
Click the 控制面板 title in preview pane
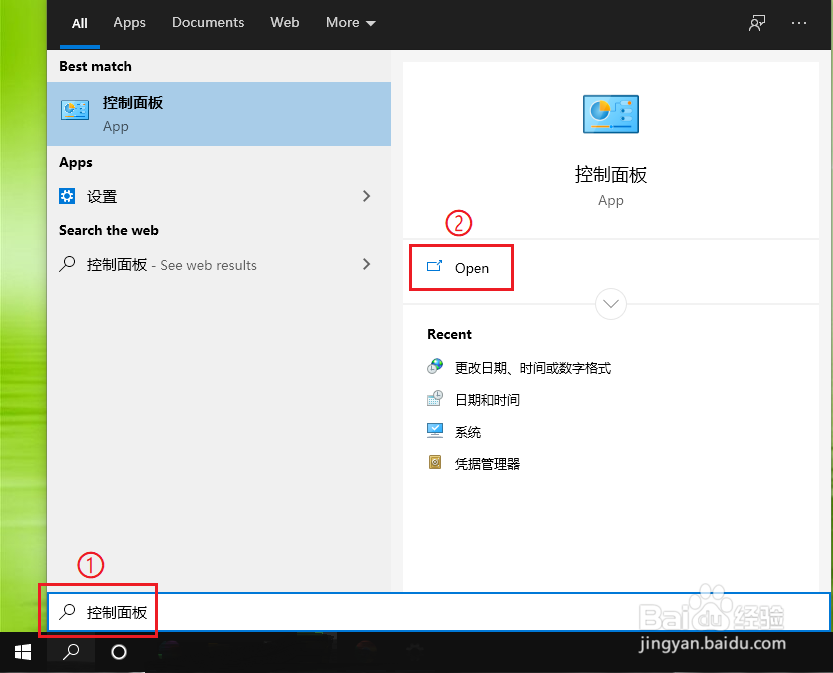click(x=610, y=175)
